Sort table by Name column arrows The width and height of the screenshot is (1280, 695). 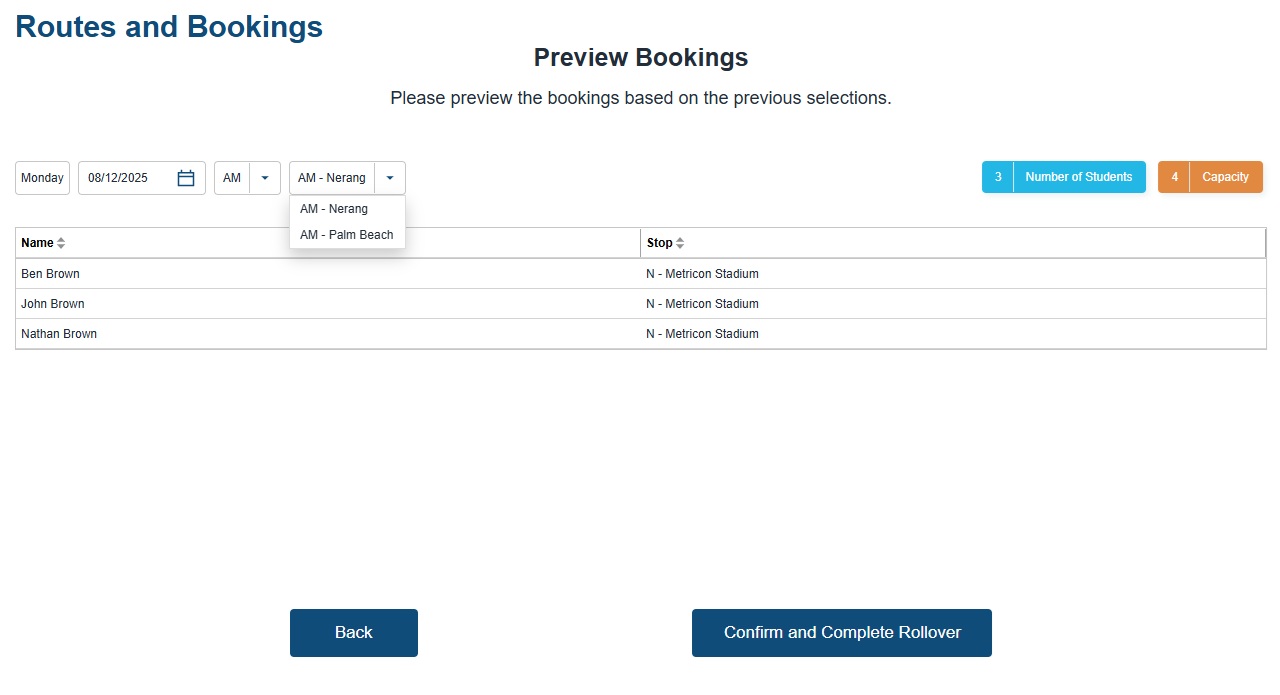coord(61,243)
